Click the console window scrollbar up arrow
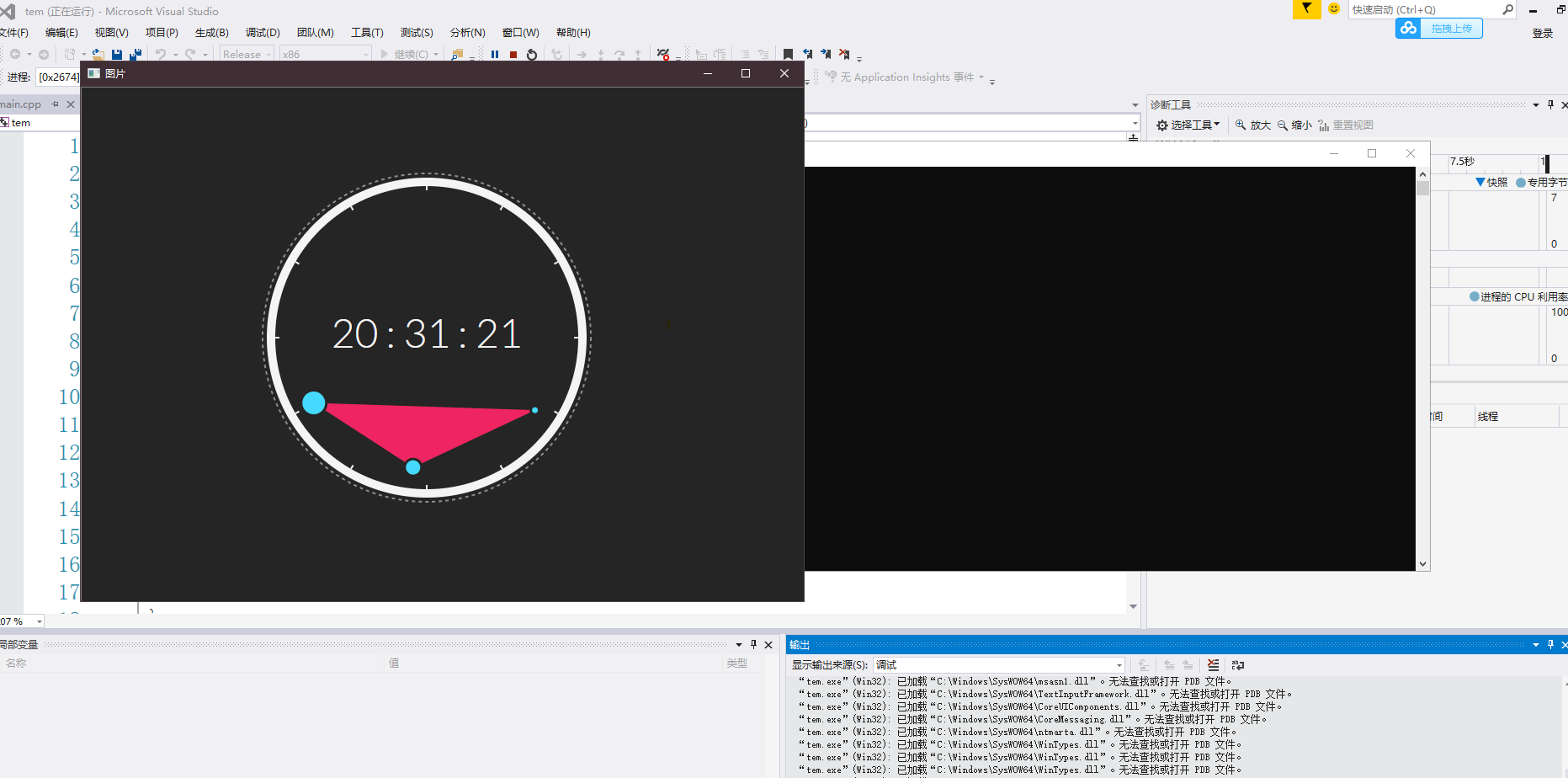 [x=1422, y=173]
